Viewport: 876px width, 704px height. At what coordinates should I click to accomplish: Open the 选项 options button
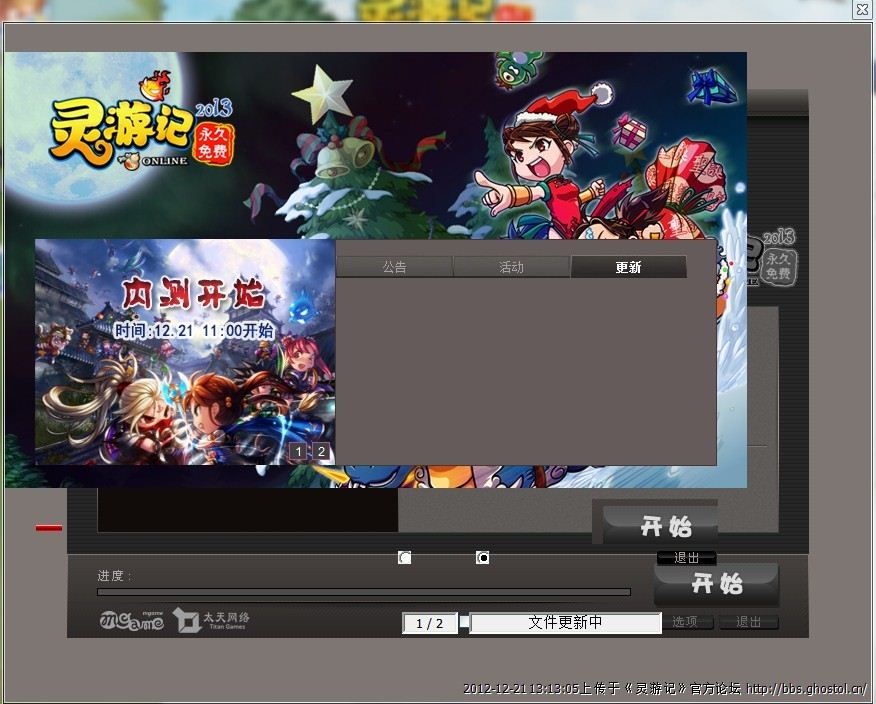click(685, 622)
